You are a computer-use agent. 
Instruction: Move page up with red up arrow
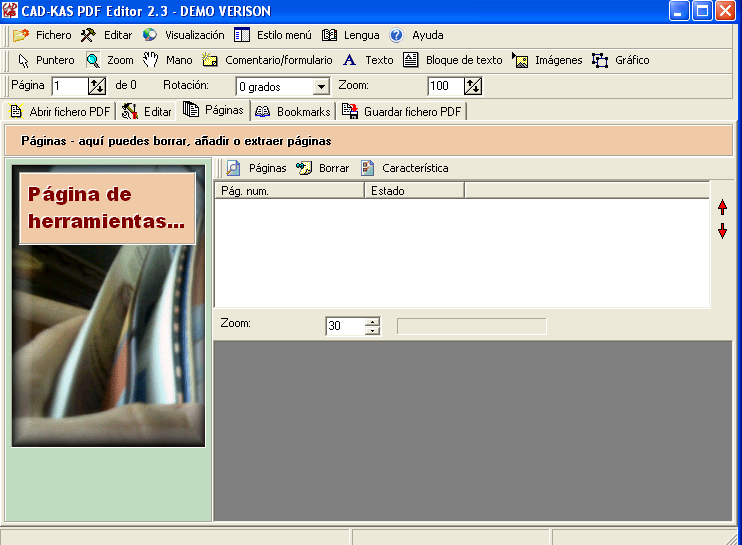[722, 207]
